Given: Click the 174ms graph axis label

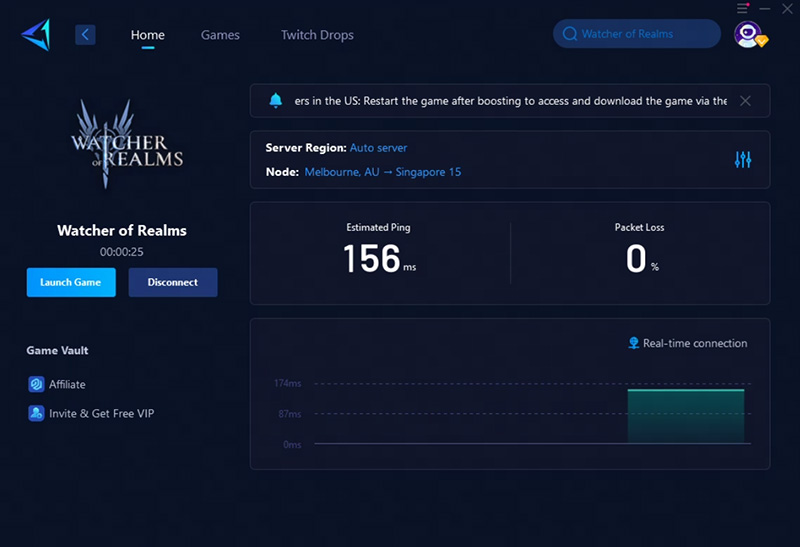Looking at the screenshot, I should 287,383.
